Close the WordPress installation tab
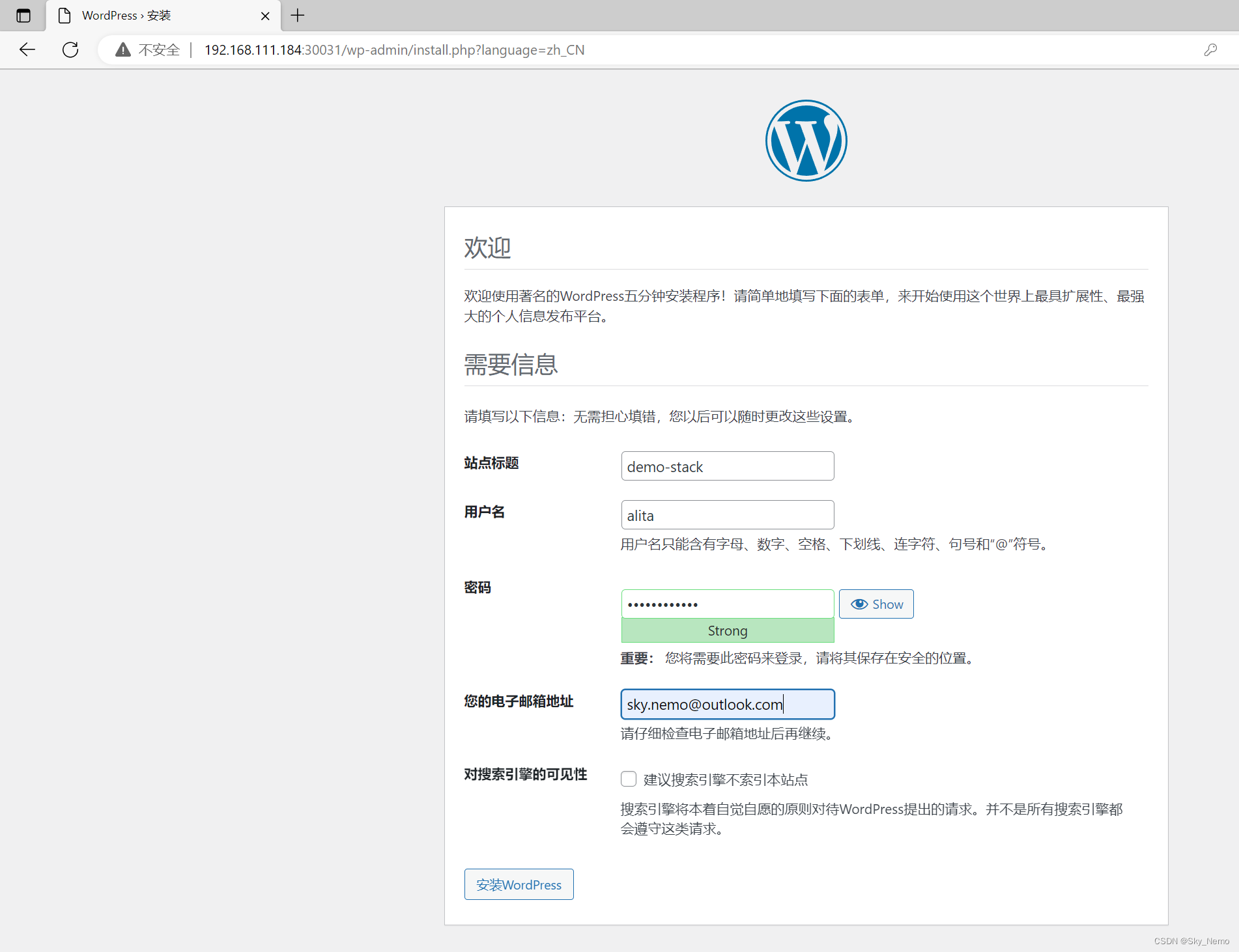 coord(265,15)
